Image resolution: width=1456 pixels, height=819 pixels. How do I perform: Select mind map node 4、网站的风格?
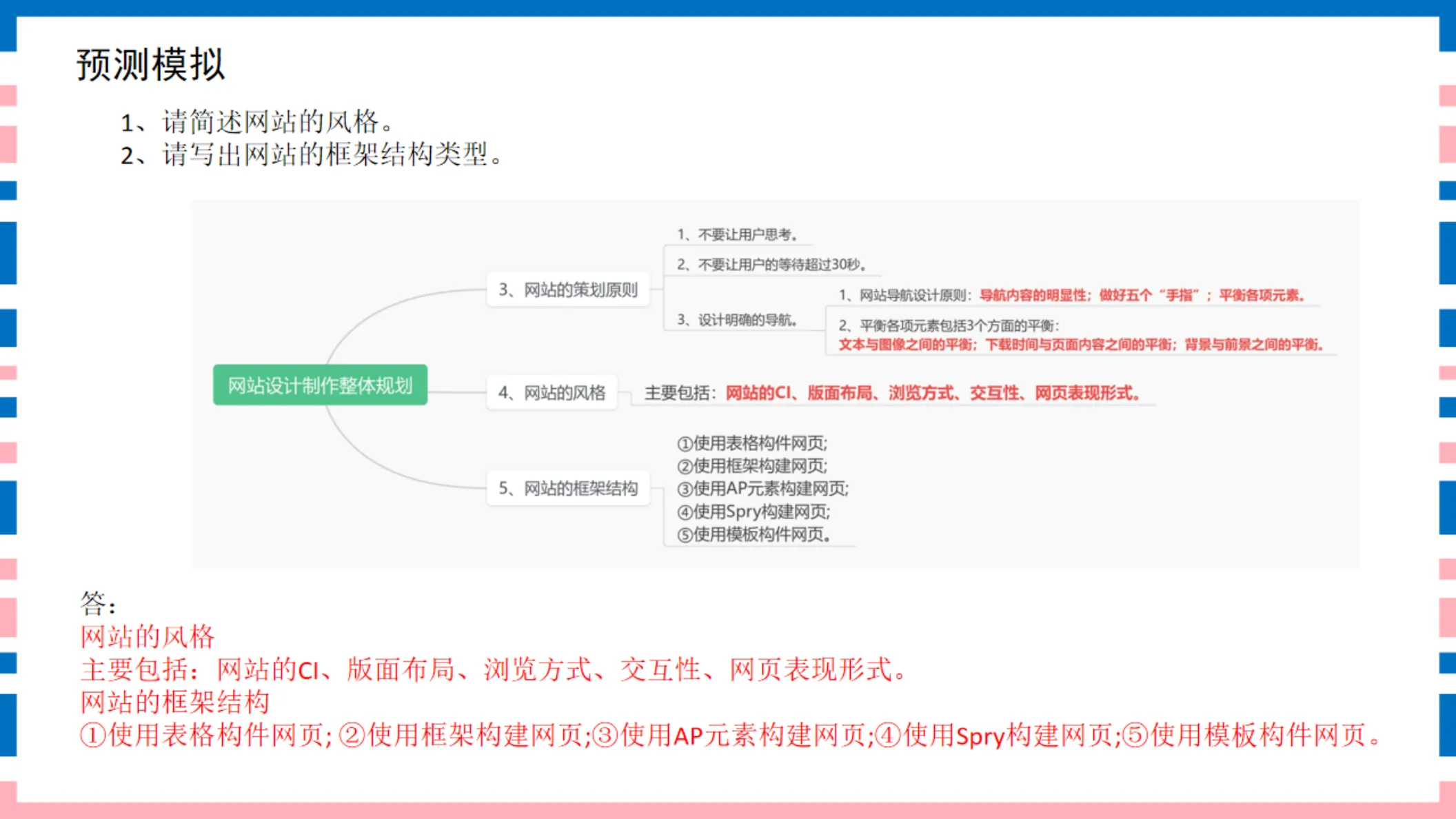coord(552,392)
